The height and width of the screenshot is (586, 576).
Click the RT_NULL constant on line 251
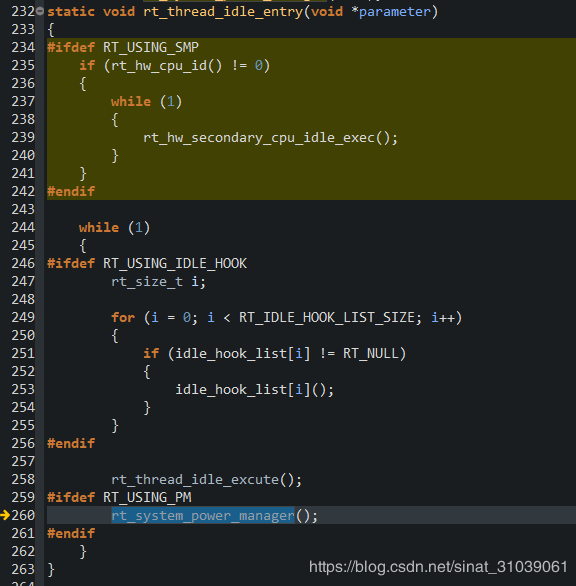point(370,354)
